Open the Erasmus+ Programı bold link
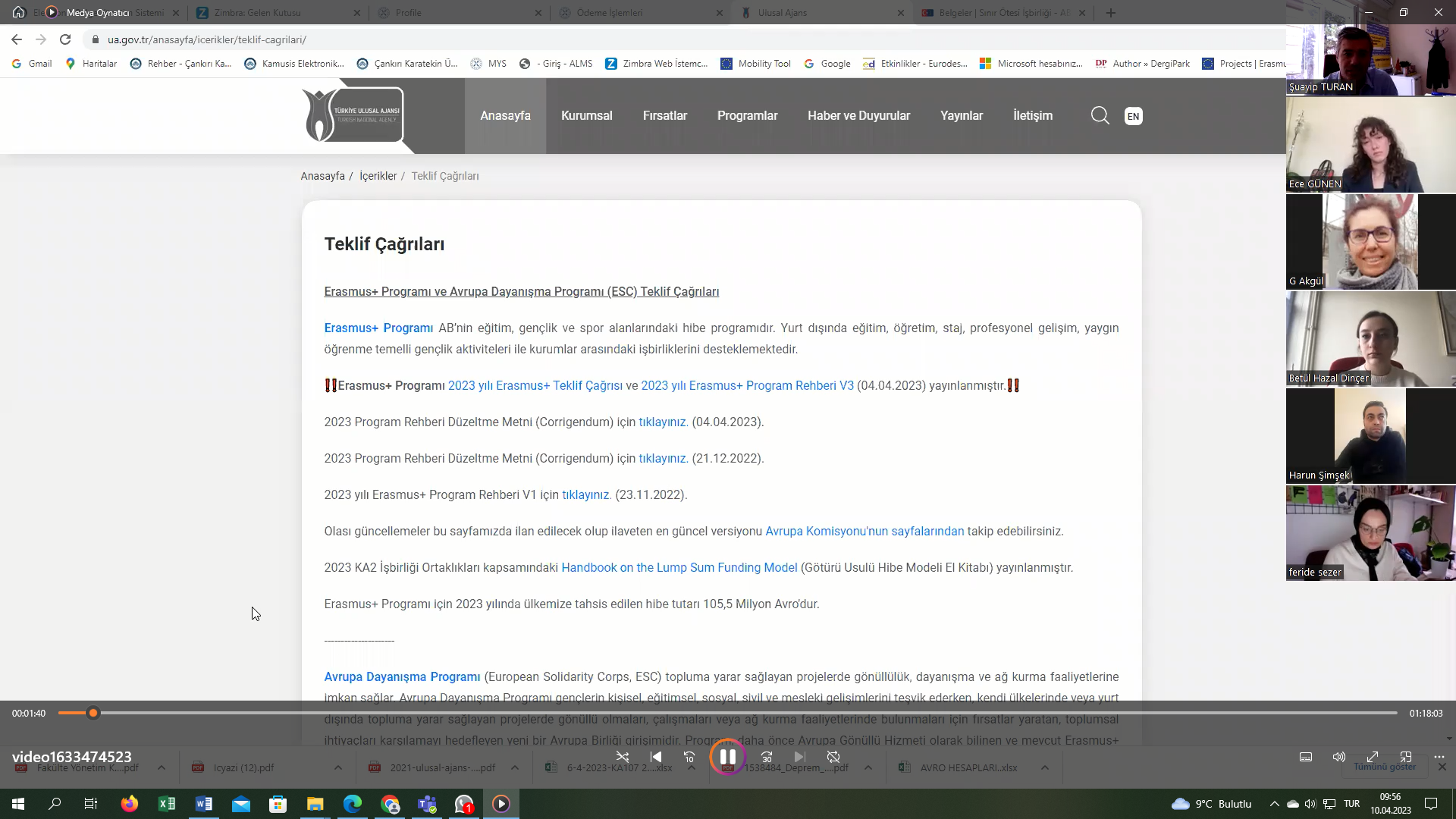Screen dimensions: 1456x819 point(378,328)
